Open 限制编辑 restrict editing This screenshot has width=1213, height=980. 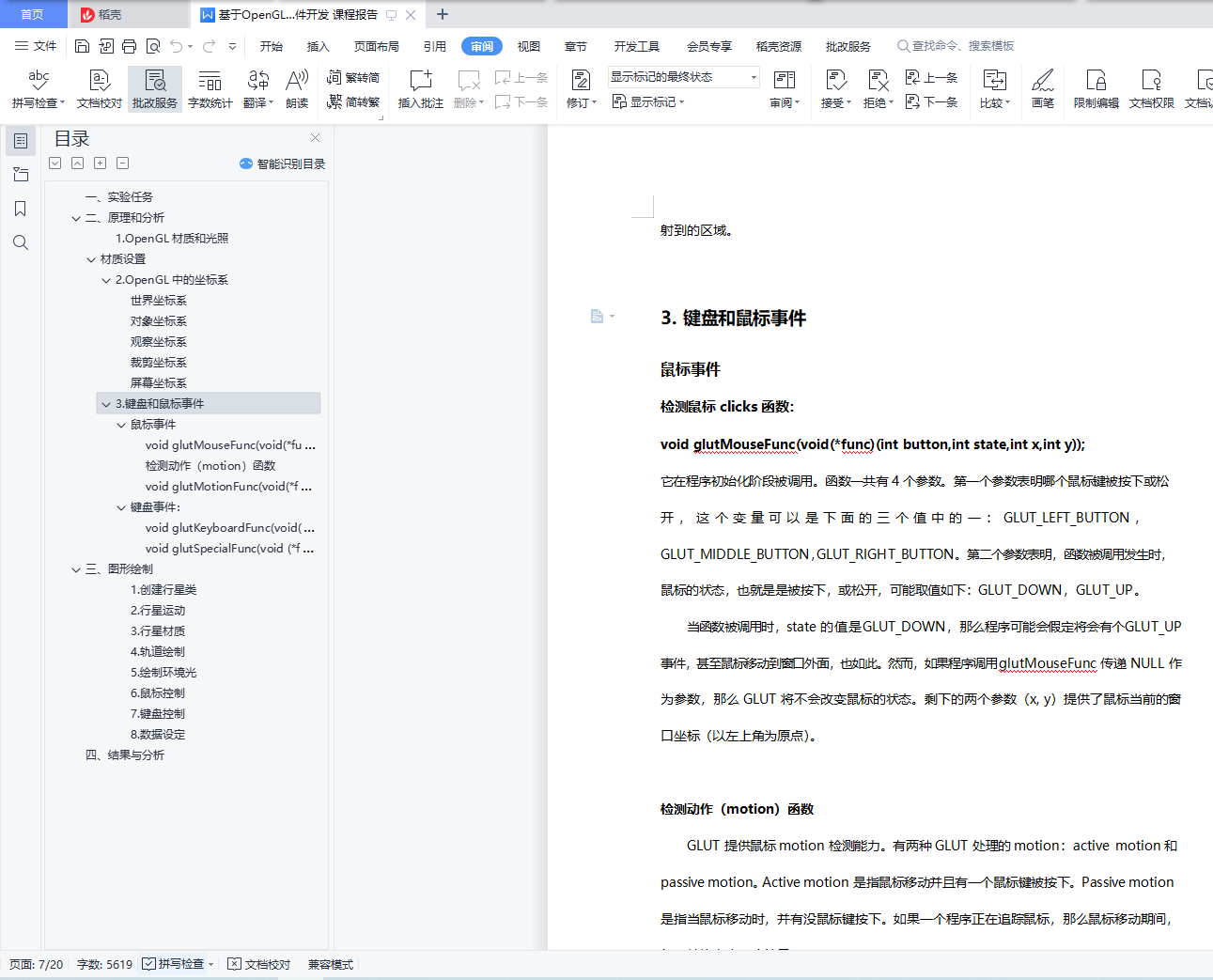point(1096,89)
